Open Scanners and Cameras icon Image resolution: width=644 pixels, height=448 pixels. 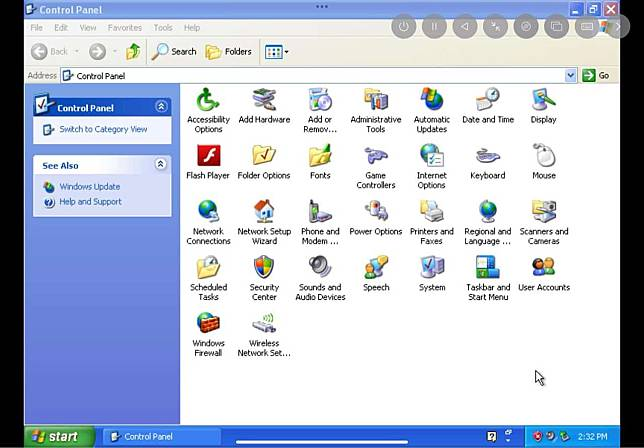(544, 222)
